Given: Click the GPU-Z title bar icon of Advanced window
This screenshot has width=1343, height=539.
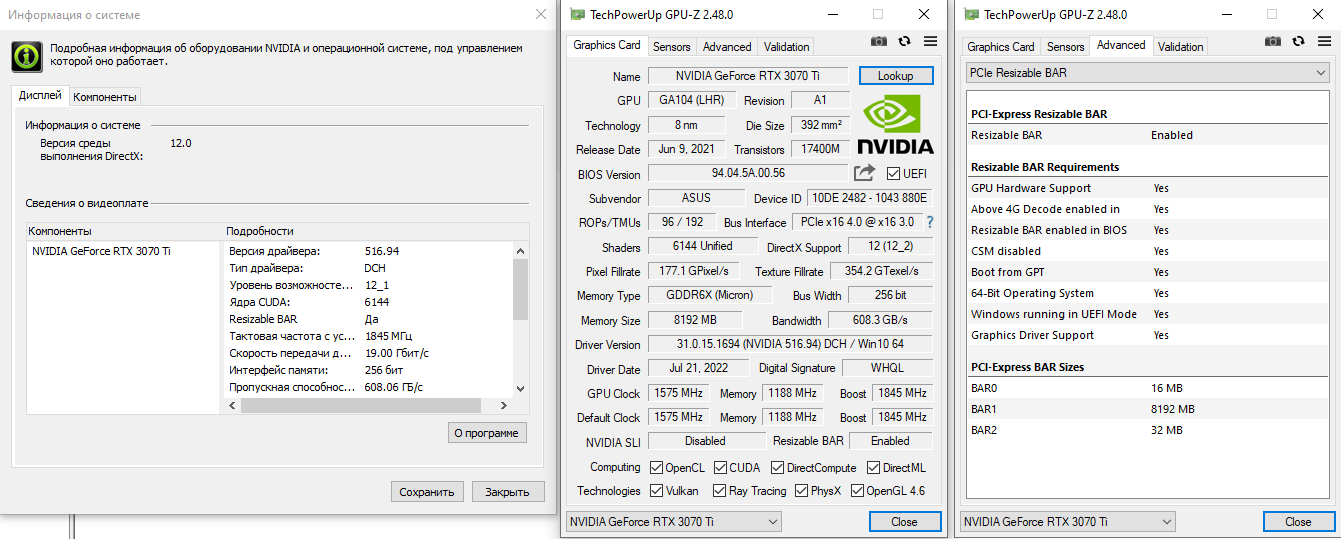Looking at the screenshot, I should pyautogui.click(x=970, y=14).
